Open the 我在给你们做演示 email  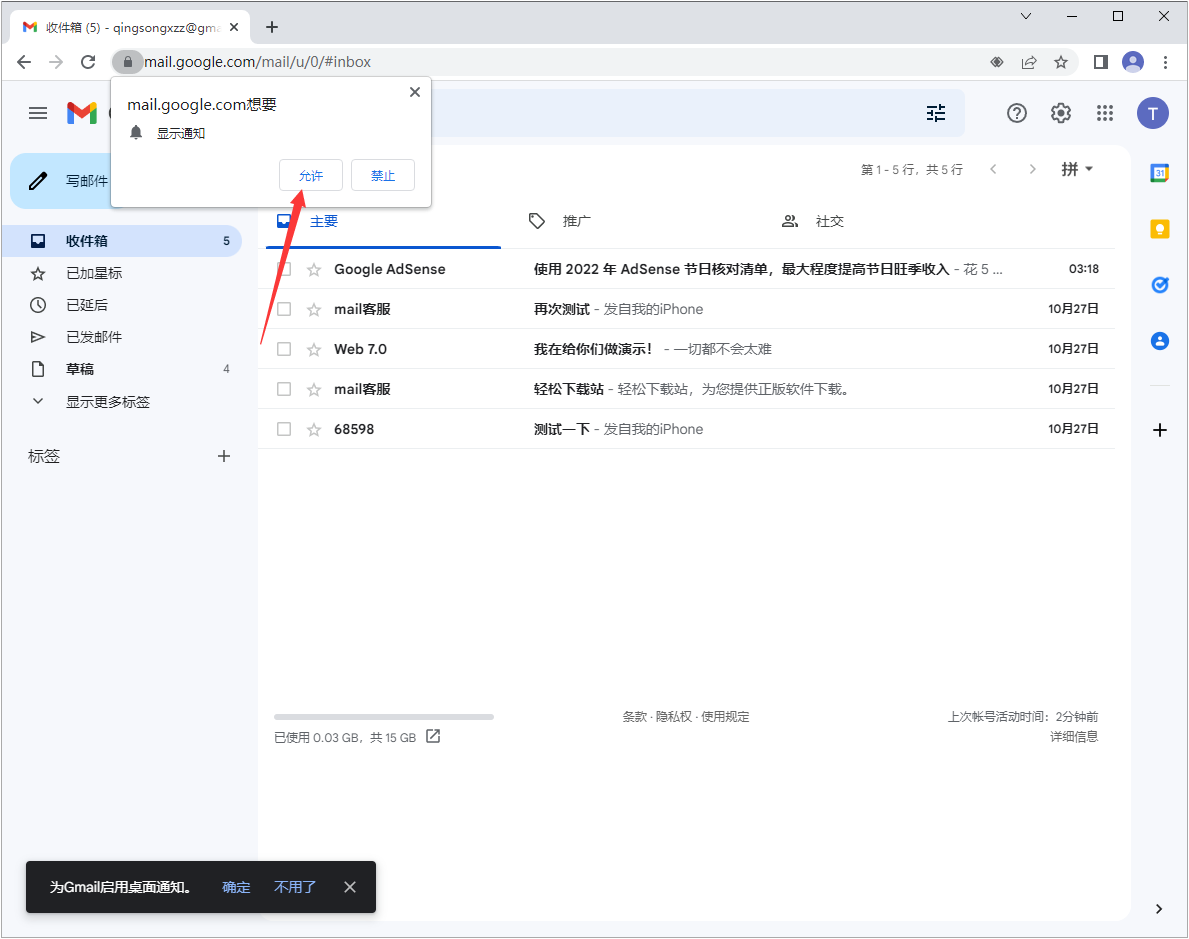pyautogui.click(x=686, y=349)
